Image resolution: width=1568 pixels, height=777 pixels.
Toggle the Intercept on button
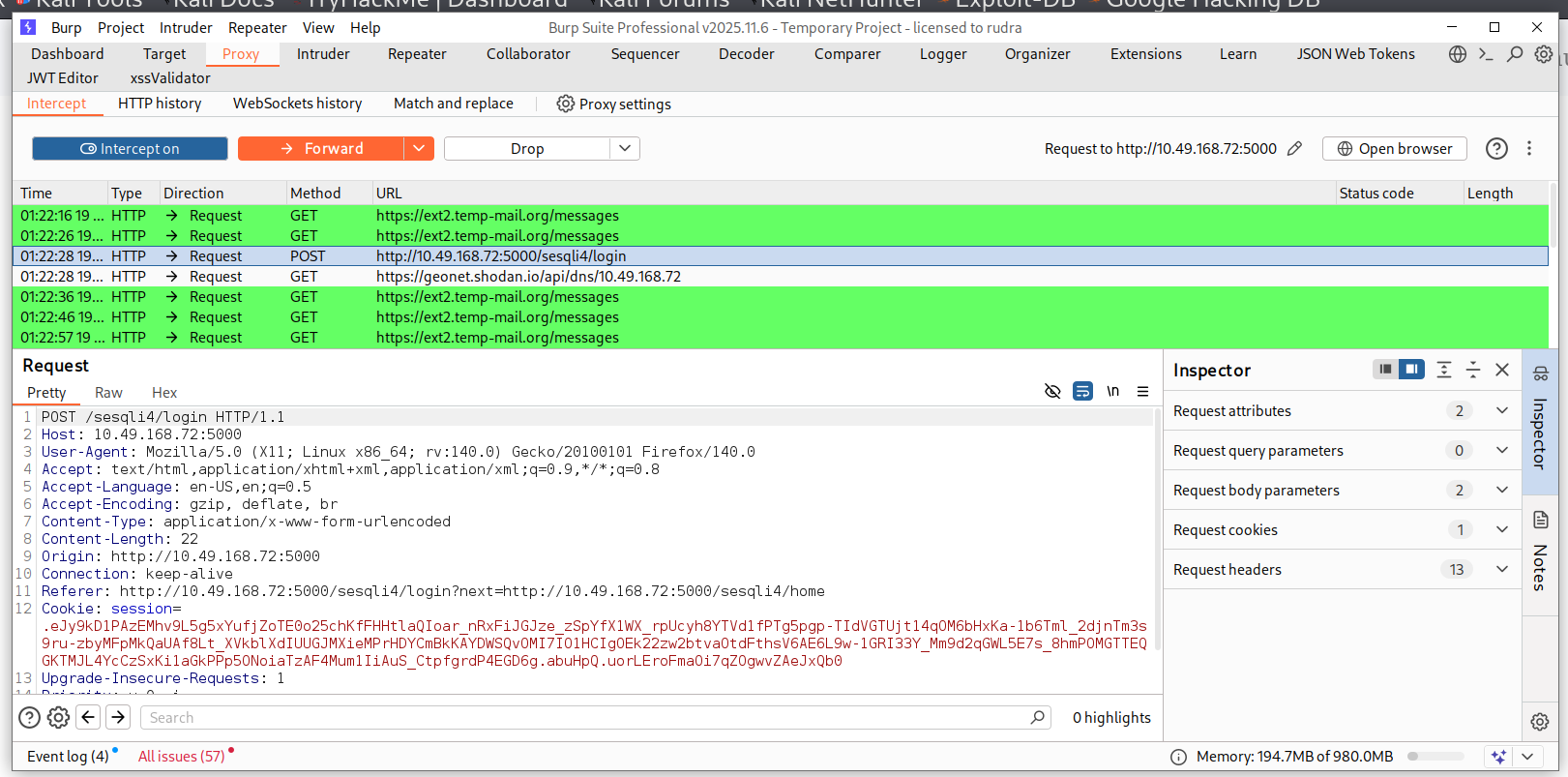click(x=130, y=148)
